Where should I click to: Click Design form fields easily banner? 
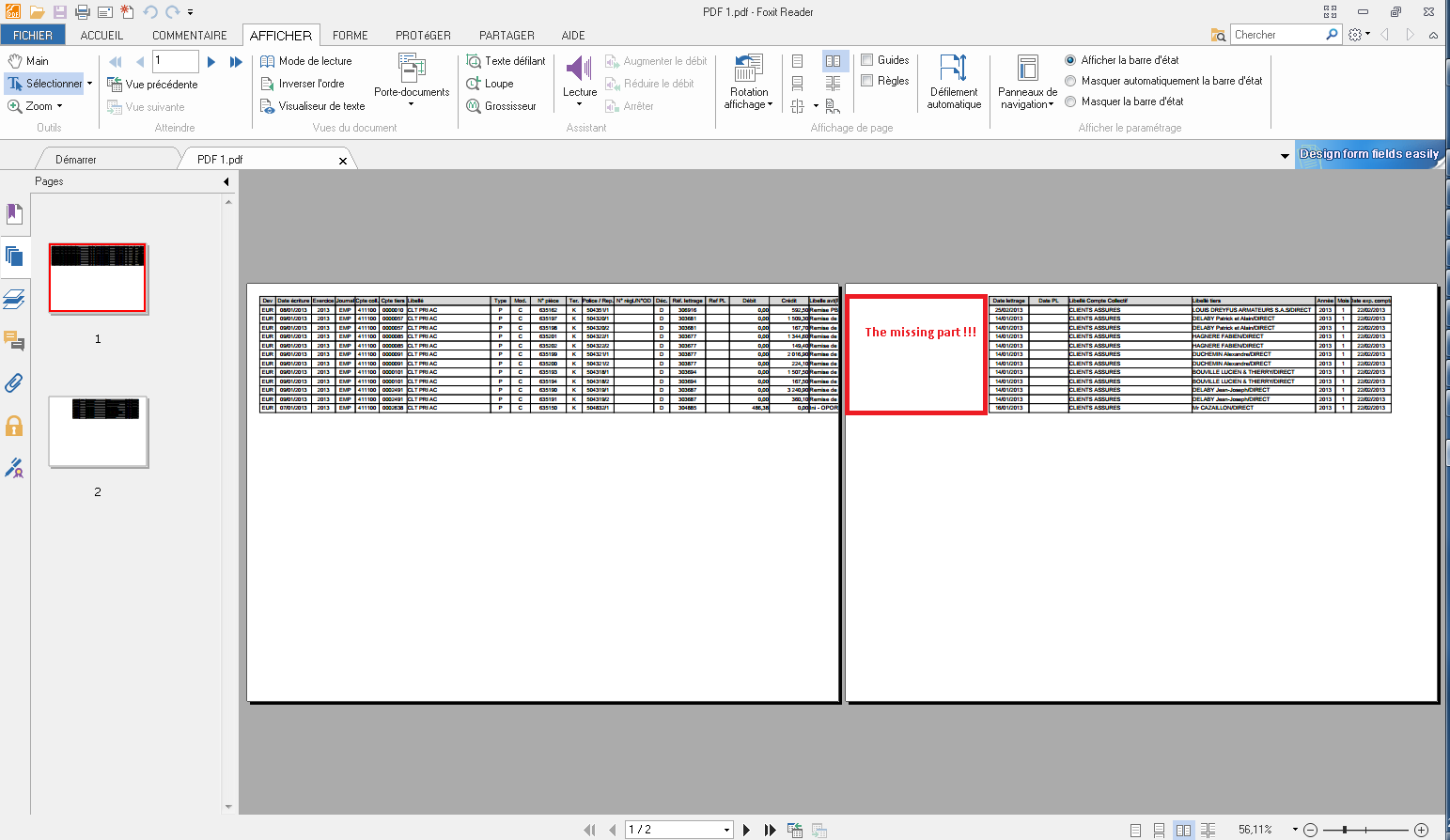[x=1368, y=154]
